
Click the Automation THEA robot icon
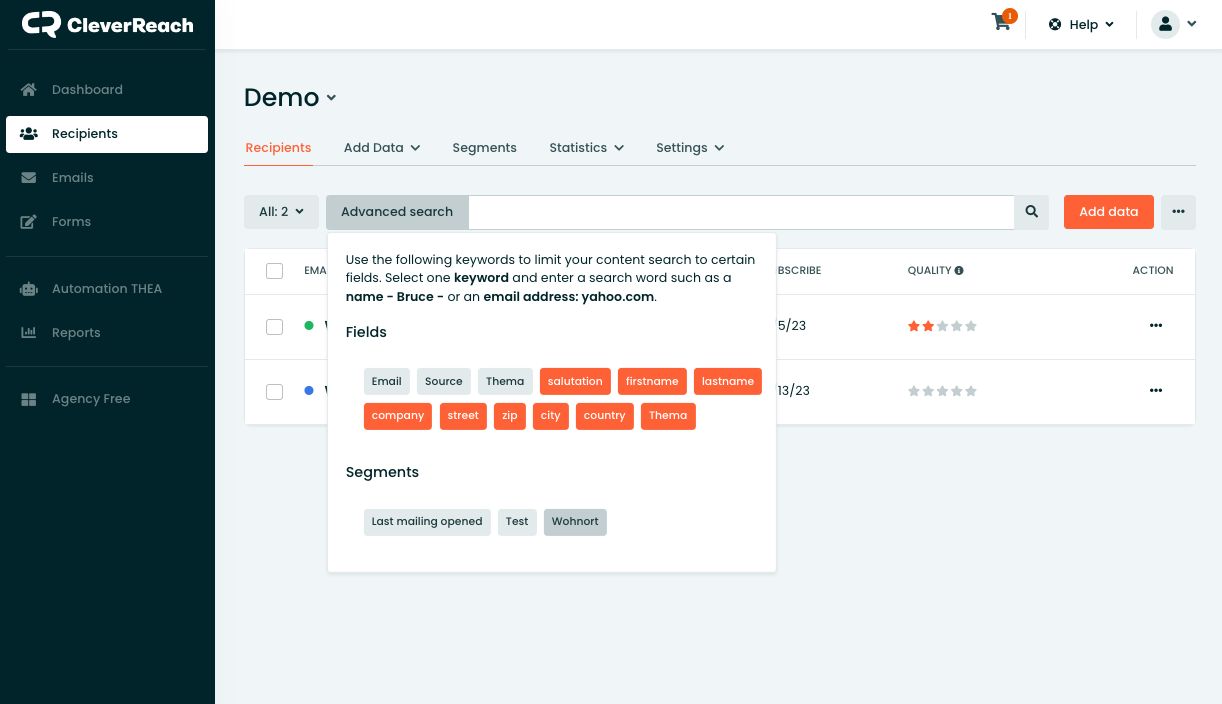click(29, 289)
